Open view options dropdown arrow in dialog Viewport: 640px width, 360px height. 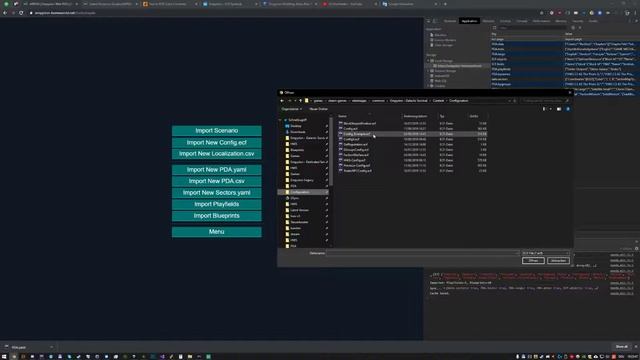pos(551,109)
